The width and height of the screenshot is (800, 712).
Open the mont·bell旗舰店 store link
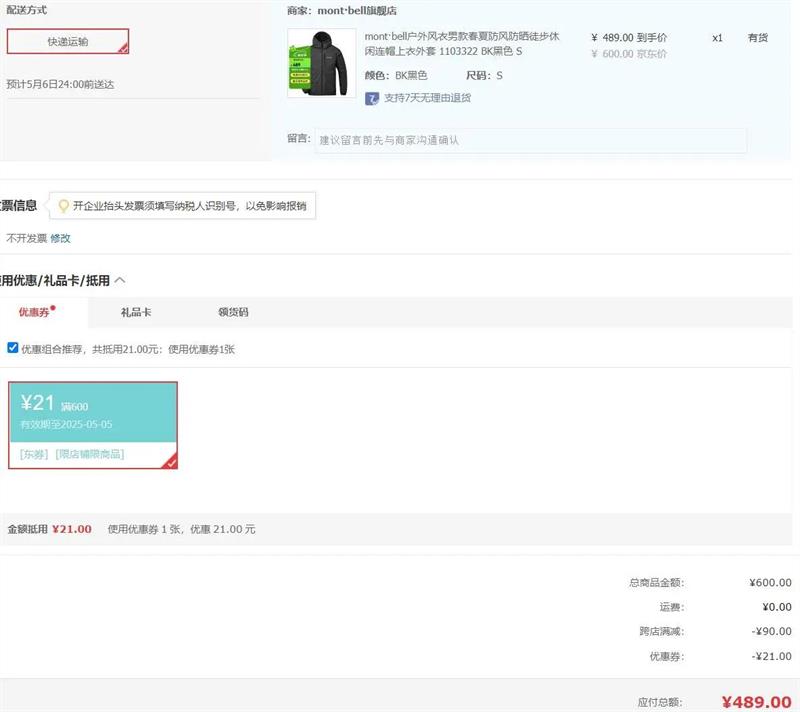point(356,10)
